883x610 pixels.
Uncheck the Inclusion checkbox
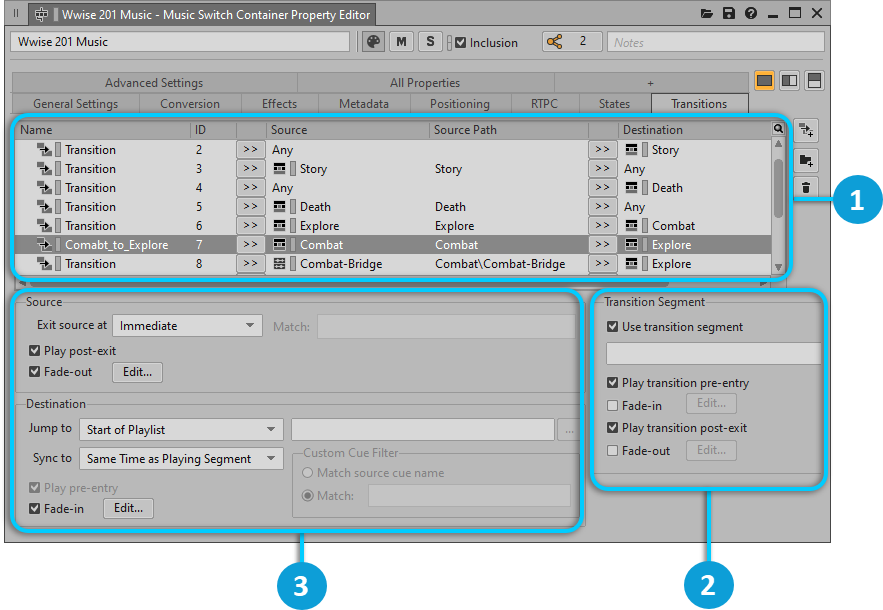click(x=460, y=43)
